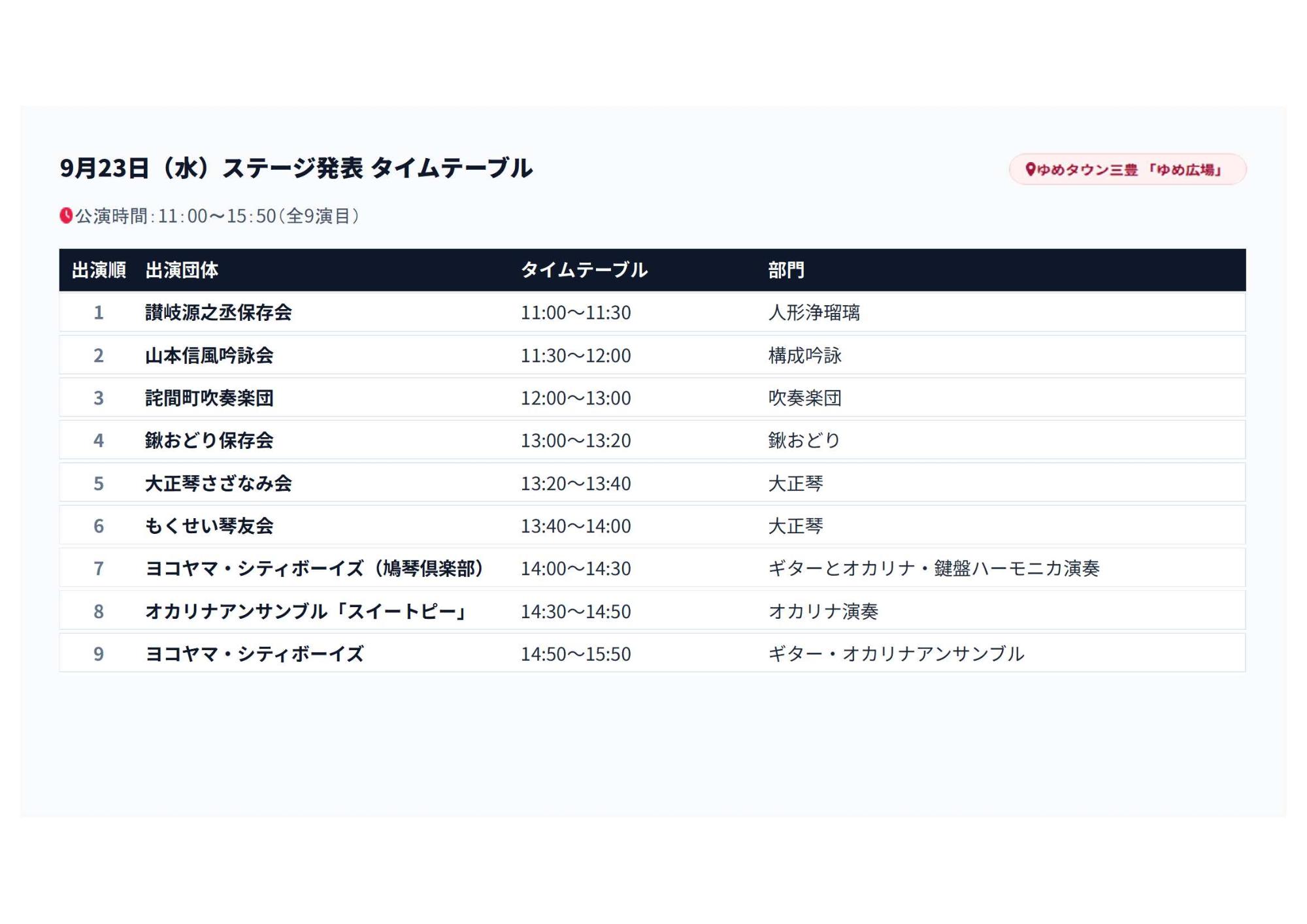Click the 人形浄瑠璃 category cell

(x=814, y=312)
